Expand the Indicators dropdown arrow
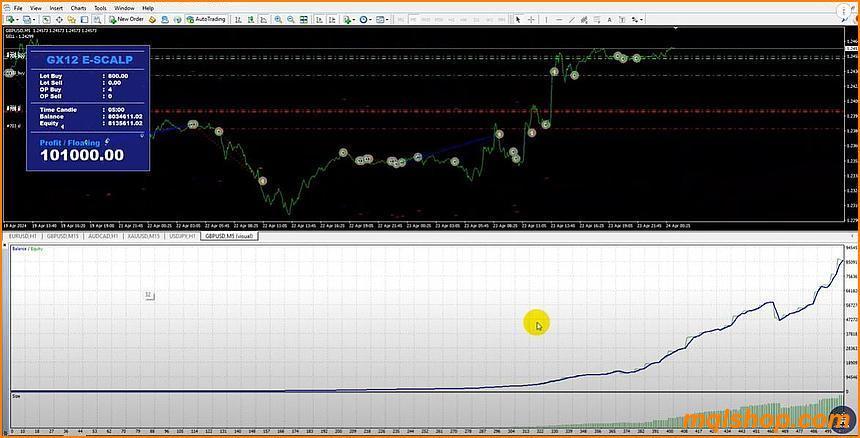 point(354,20)
